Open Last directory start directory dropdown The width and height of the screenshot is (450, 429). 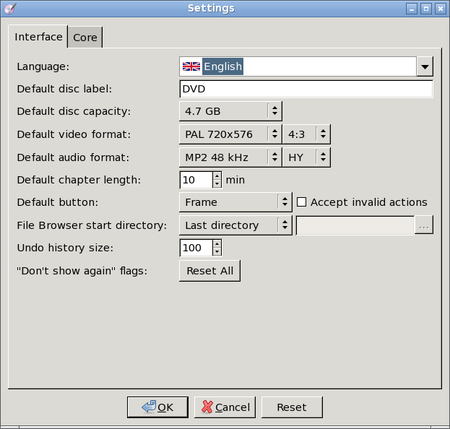(236, 225)
